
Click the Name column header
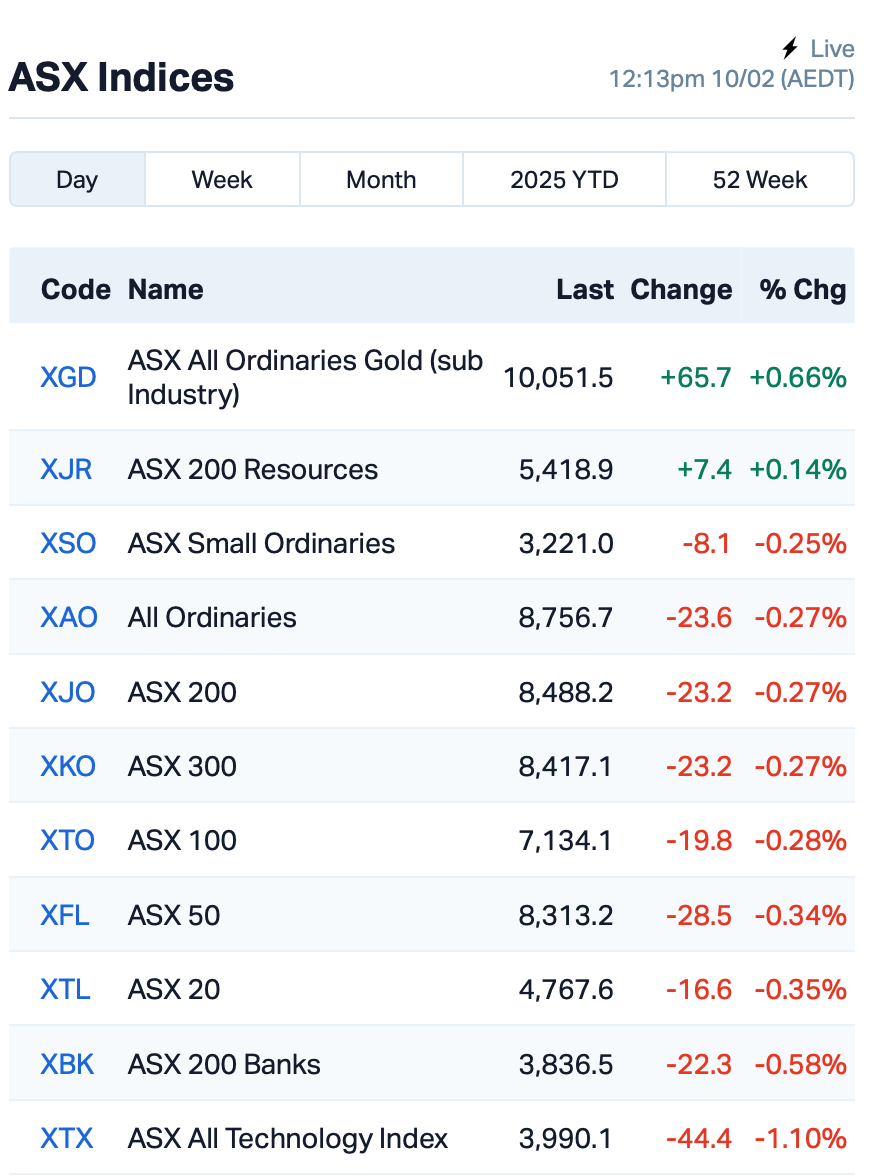click(x=166, y=290)
